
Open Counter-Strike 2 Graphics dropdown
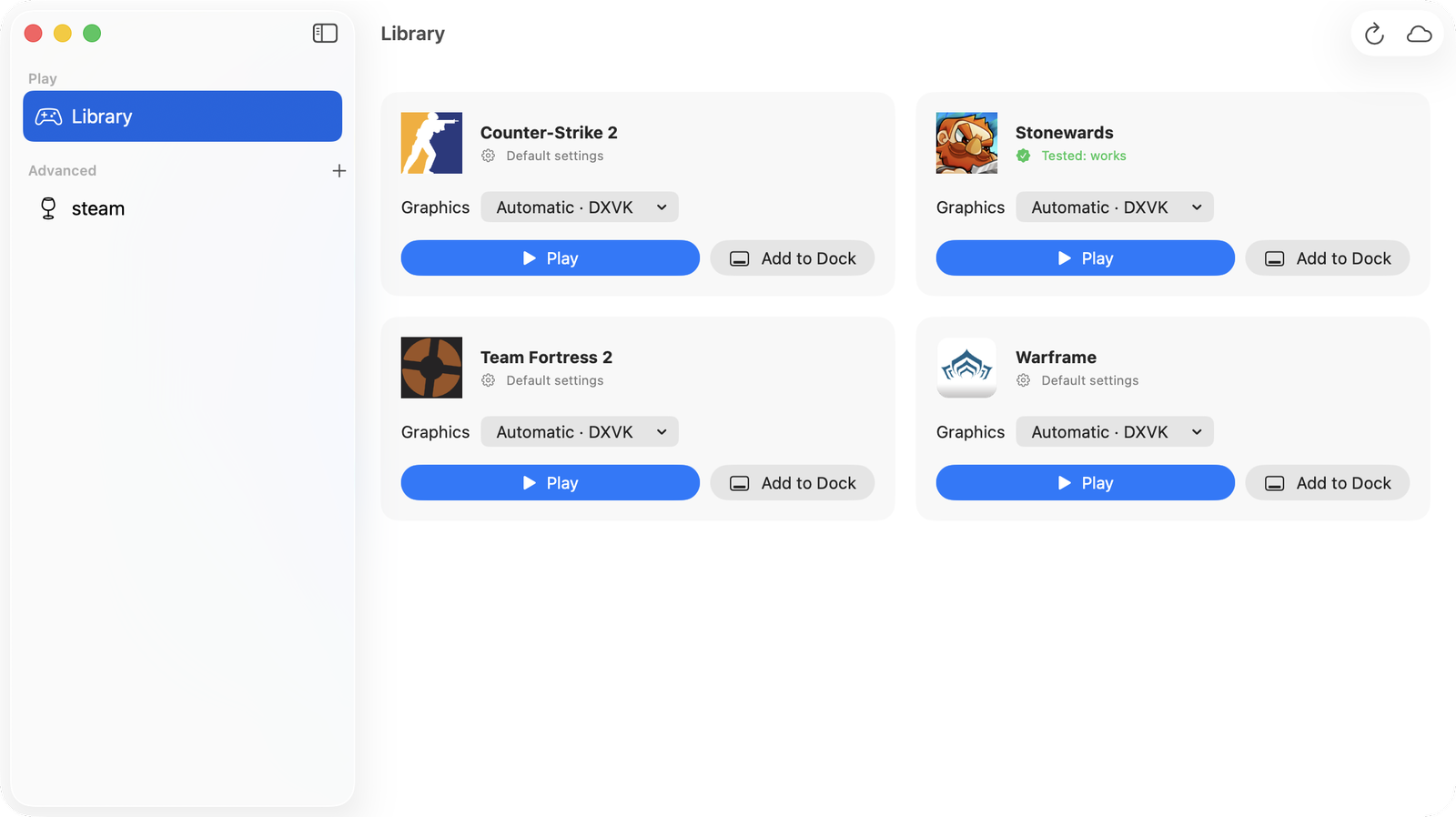coord(580,207)
